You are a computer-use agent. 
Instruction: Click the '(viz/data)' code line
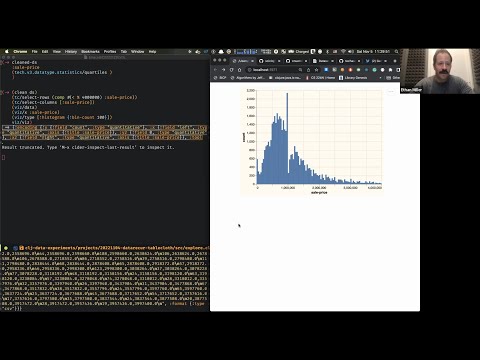click(25, 107)
